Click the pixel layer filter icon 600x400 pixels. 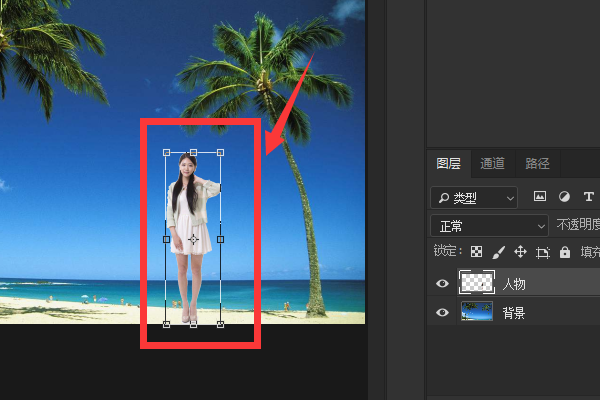pyautogui.click(x=540, y=197)
